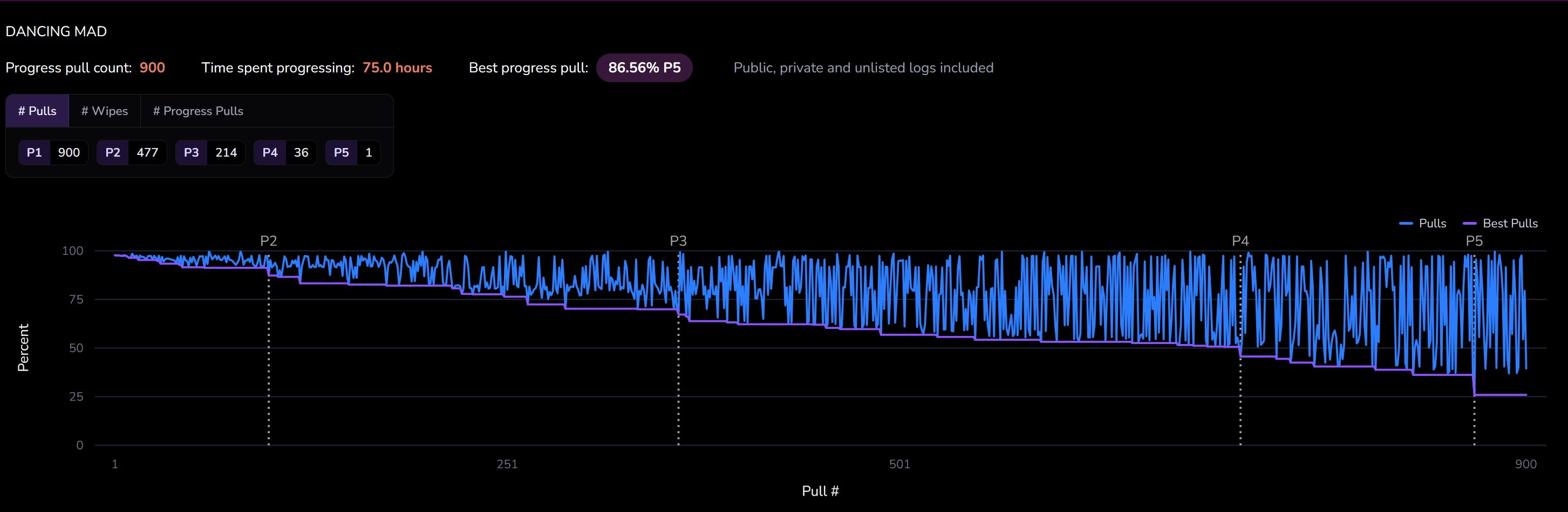This screenshot has height=512, width=1568.
Task: Click the 50 y-axis tick label
Action: [76, 348]
